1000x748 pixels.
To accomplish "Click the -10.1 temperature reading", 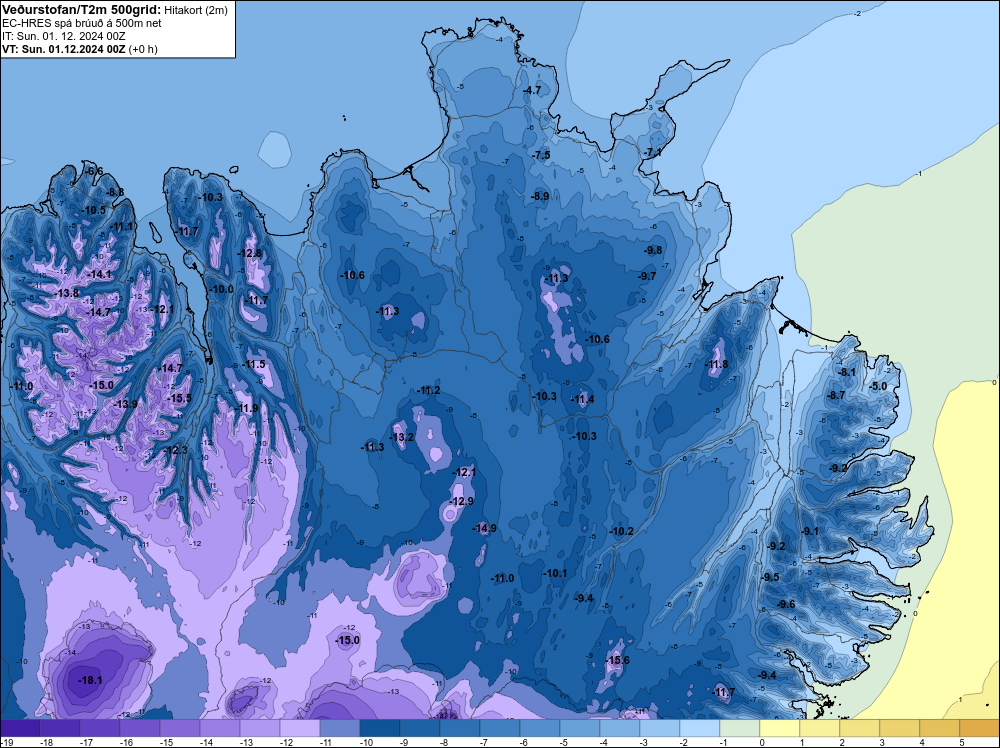I will click(x=555, y=573).
